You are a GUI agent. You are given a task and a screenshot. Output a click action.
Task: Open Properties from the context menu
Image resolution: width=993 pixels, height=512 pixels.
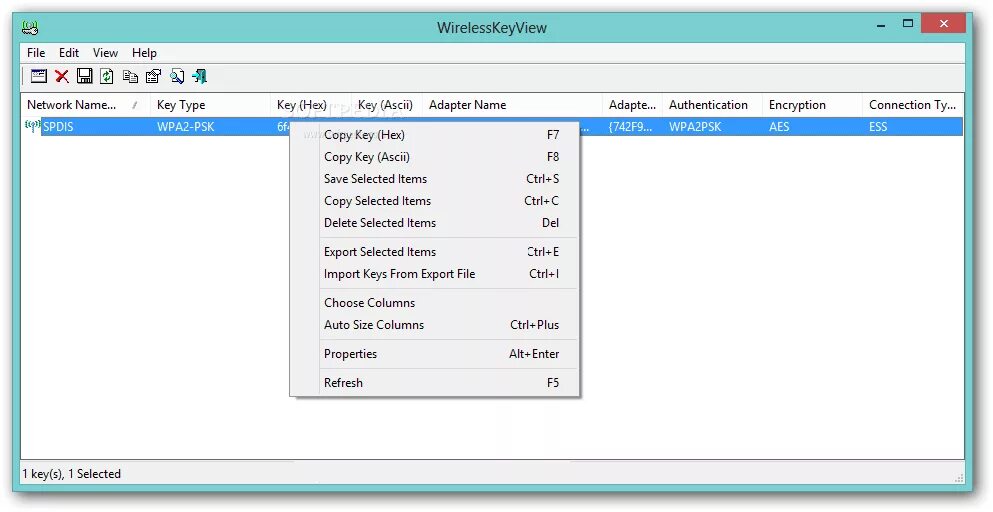[x=434, y=354]
